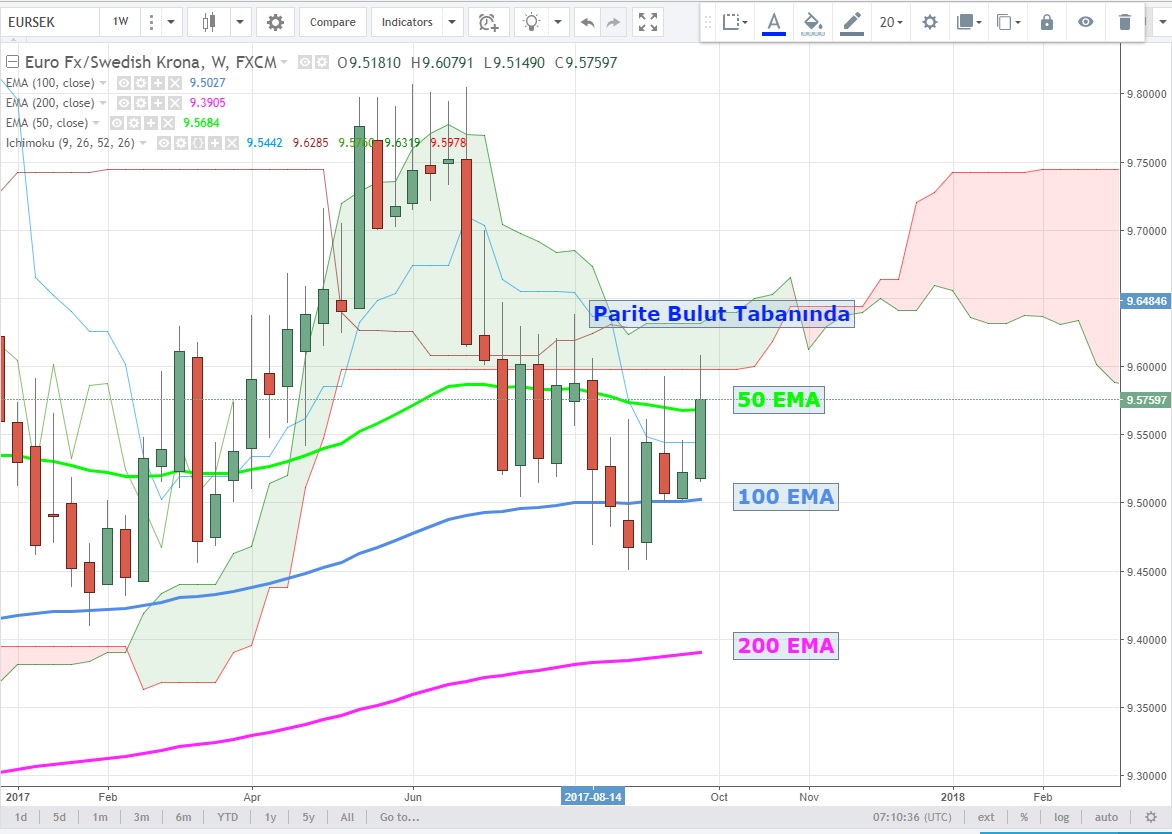Click the alert clock icon

tap(487, 22)
